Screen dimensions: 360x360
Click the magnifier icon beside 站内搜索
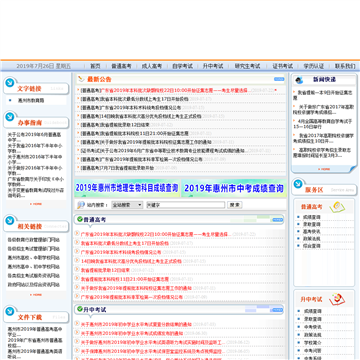pos(81,205)
